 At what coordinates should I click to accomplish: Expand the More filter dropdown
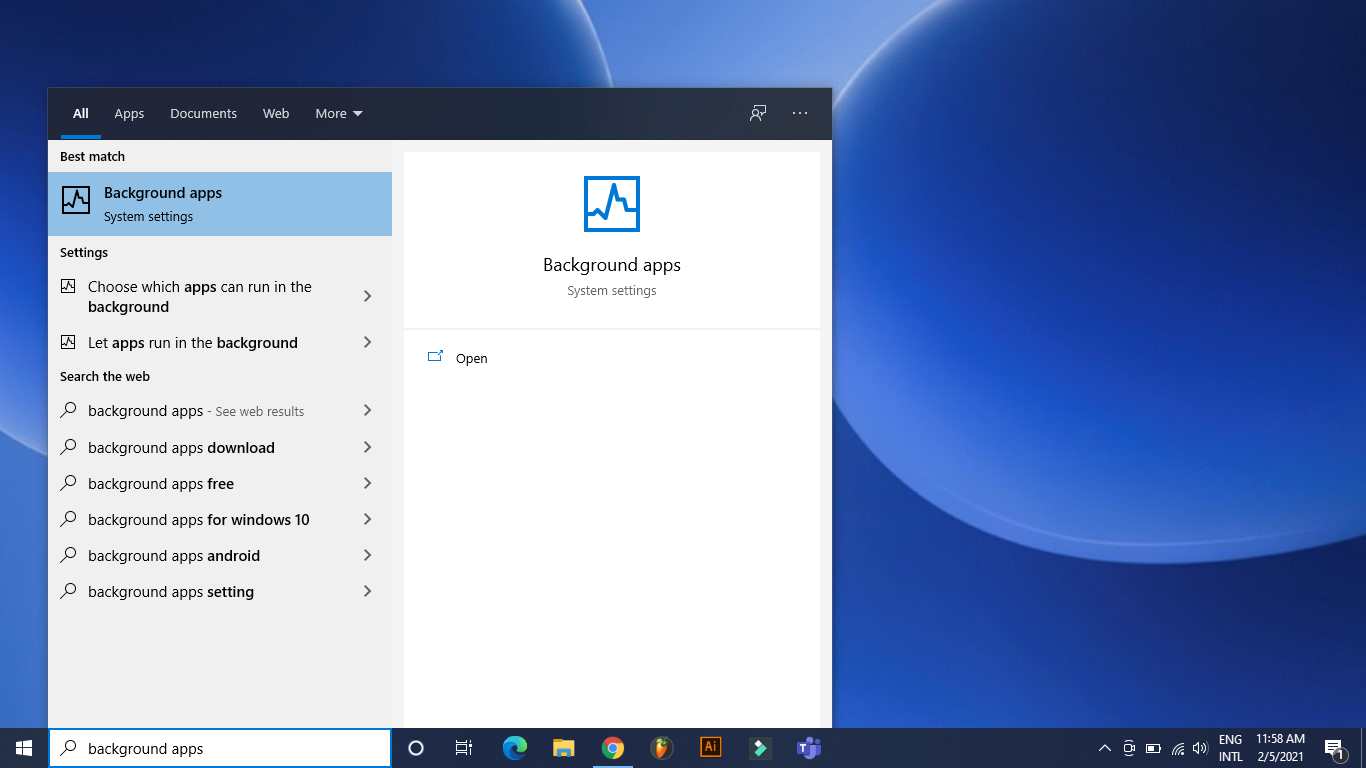[339, 114]
